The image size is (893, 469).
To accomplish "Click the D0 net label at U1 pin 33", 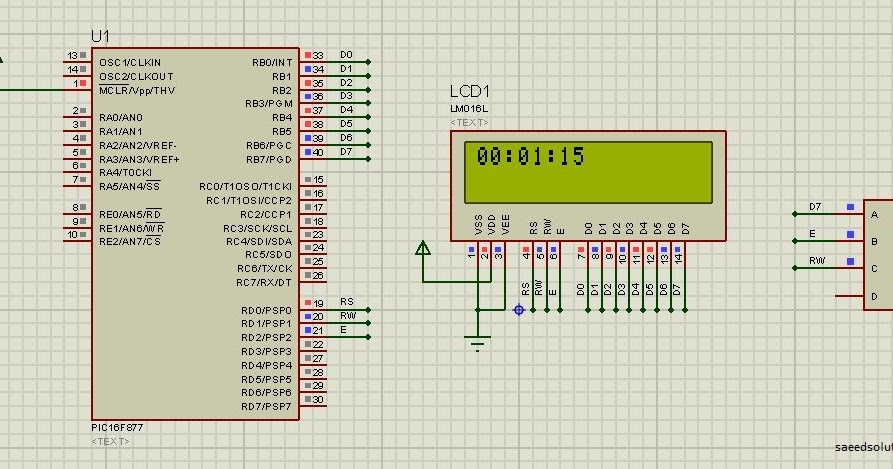I will click(x=346, y=55).
